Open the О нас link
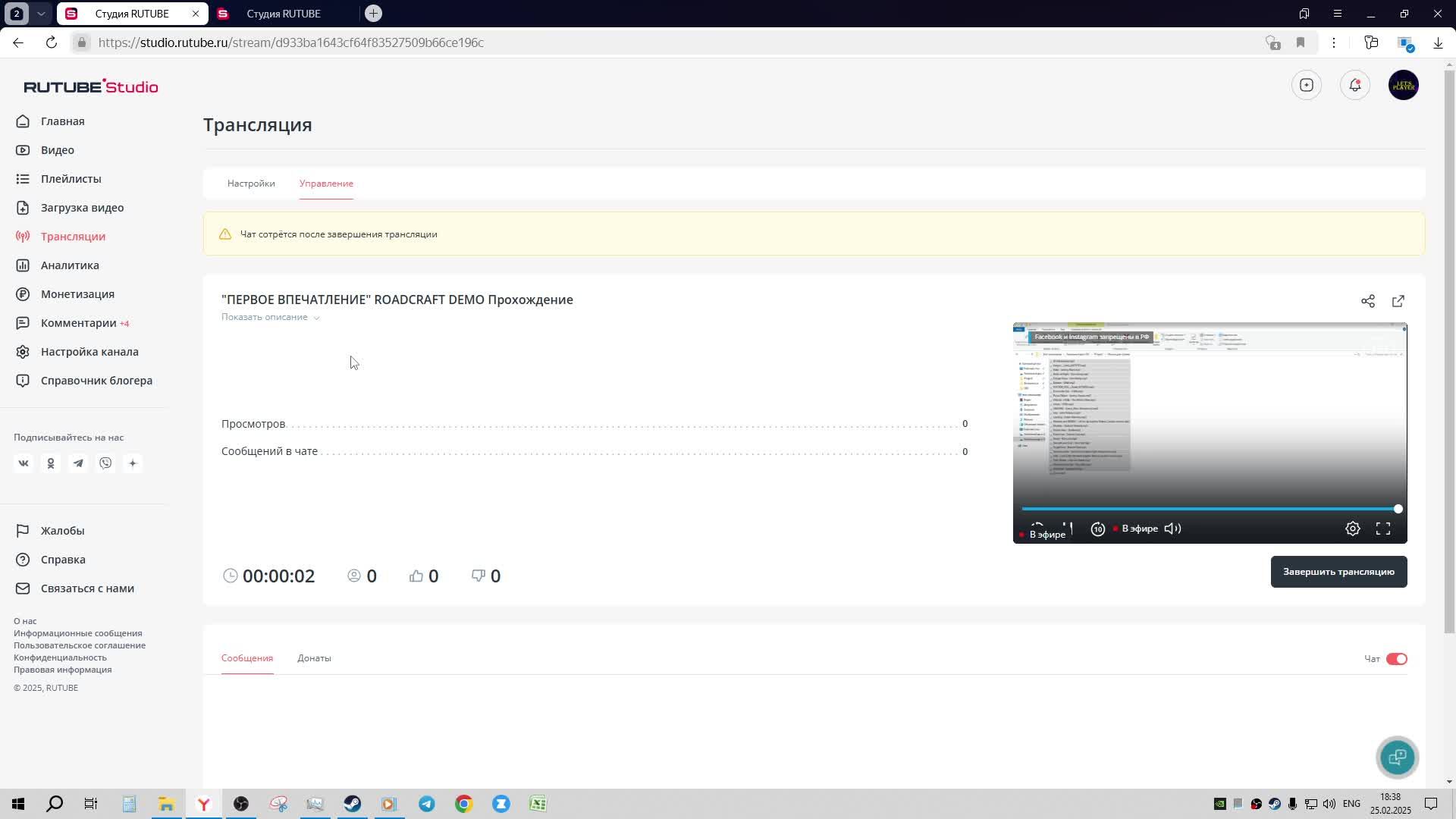The height and width of the screenshot is (819, 1456). (x=25, y=621)
